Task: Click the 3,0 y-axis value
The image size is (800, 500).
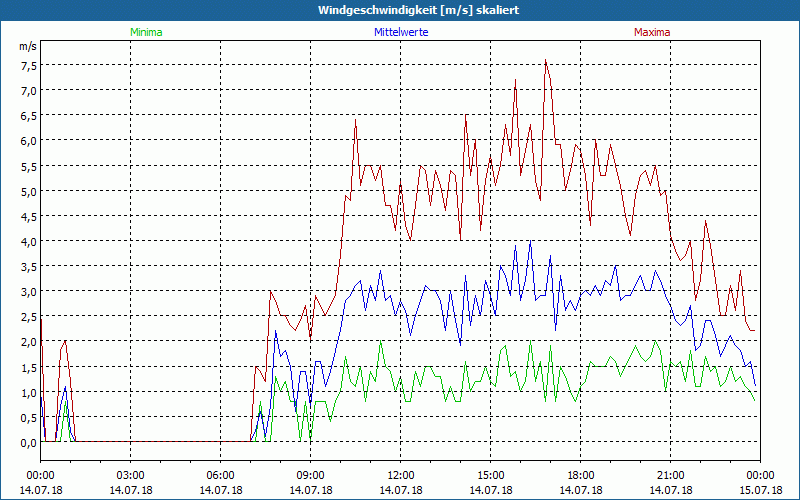Action: pos(29,292)
